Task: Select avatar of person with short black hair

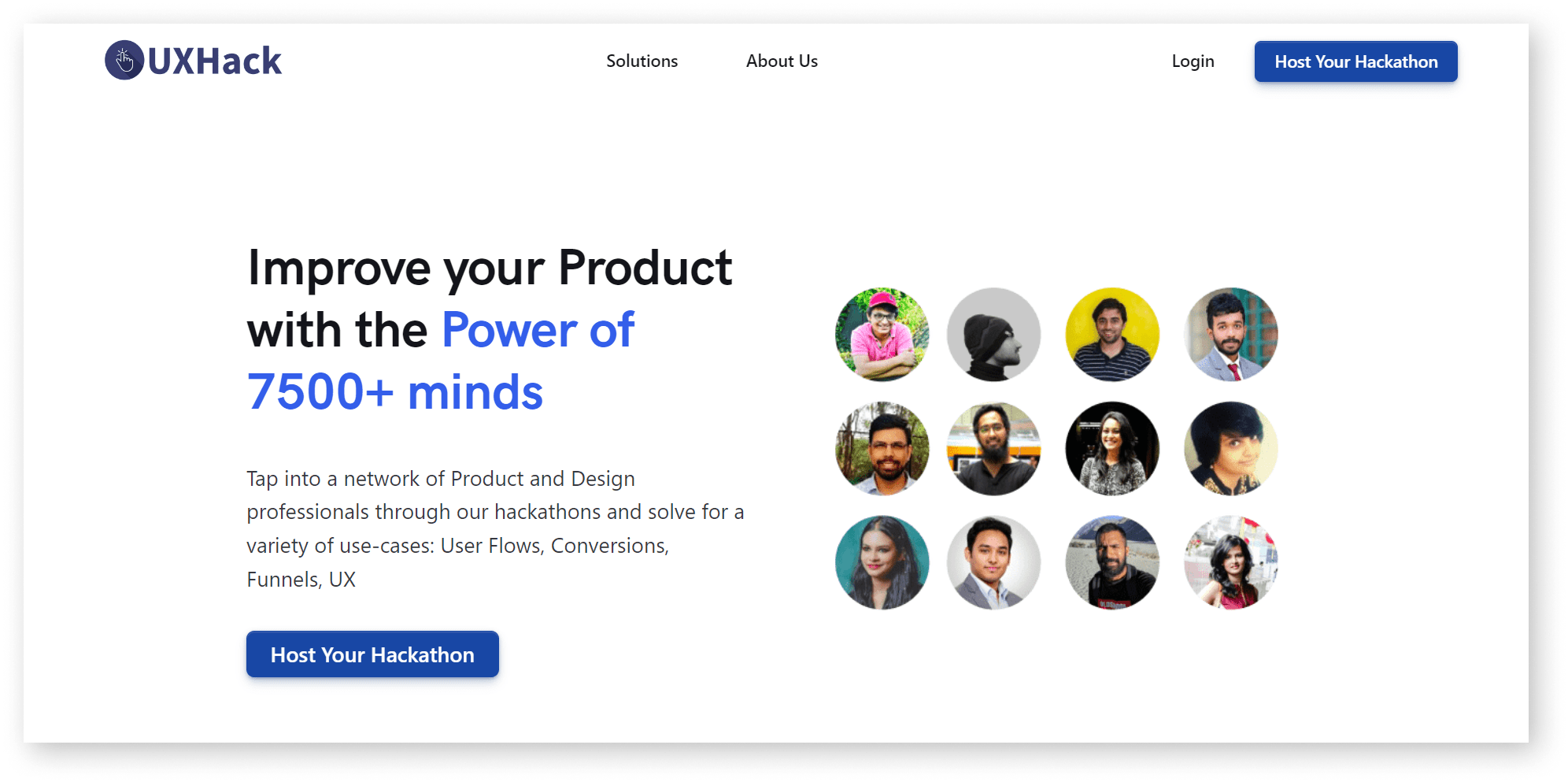Action: coord(1231,449)
